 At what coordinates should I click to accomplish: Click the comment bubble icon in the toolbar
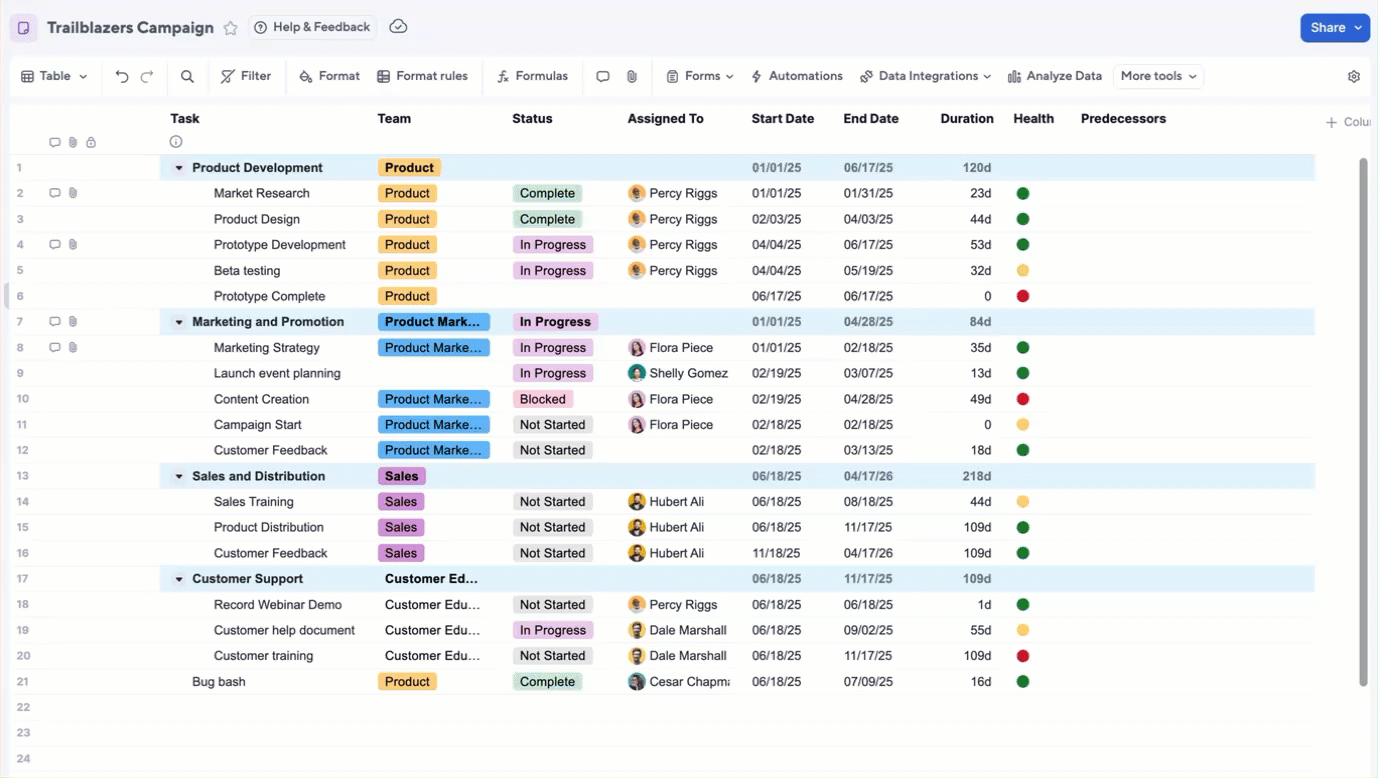[x=602, y=75]
